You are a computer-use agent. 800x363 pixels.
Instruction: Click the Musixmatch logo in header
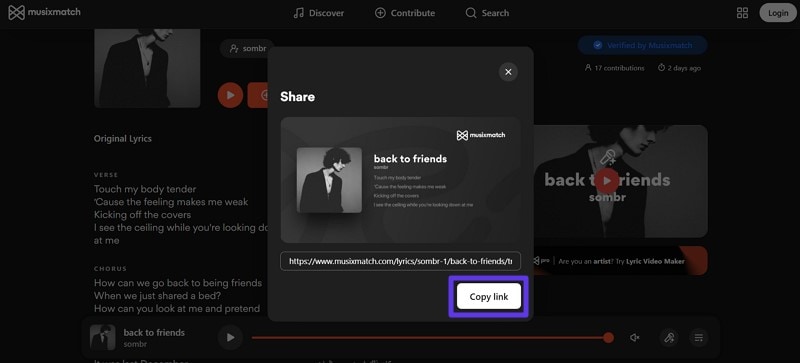pyautogui.click(x=44, y=12)
